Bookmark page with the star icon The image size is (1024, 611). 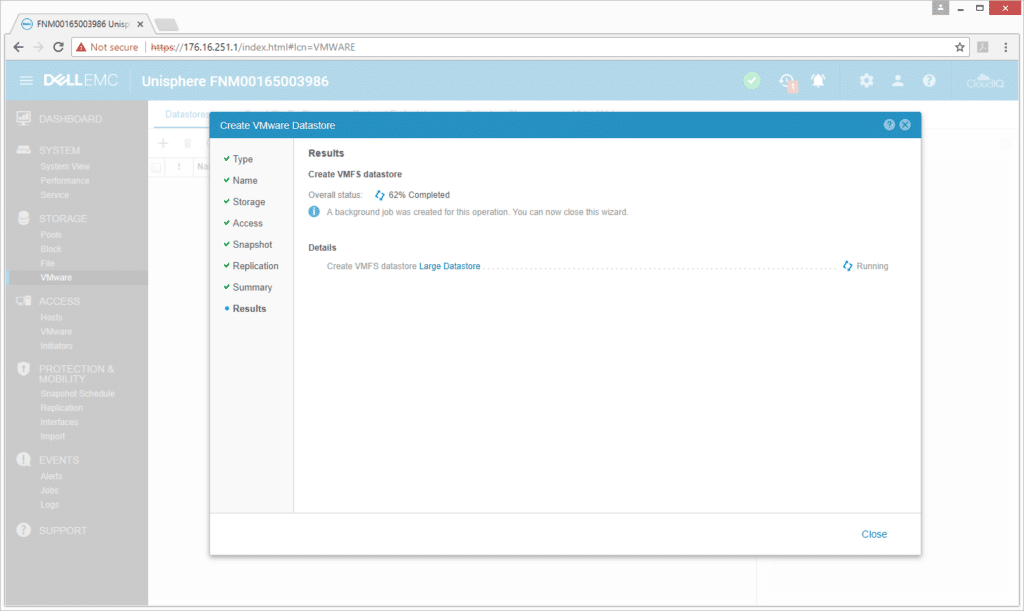[959, 47]
